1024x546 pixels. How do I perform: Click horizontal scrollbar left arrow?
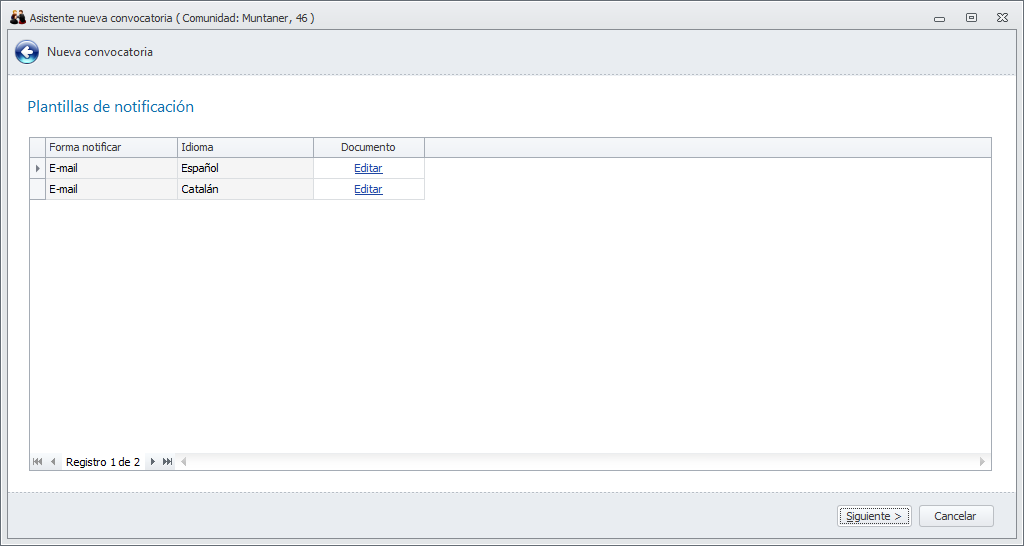point(184,462)
